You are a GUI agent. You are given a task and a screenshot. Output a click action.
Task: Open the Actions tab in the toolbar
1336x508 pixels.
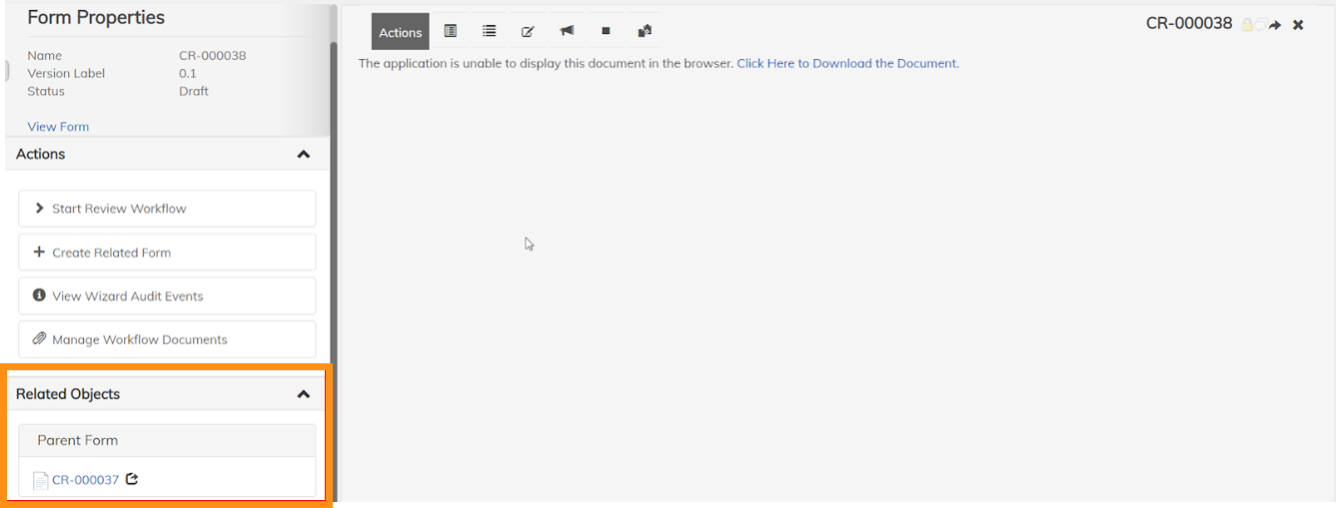400,32
